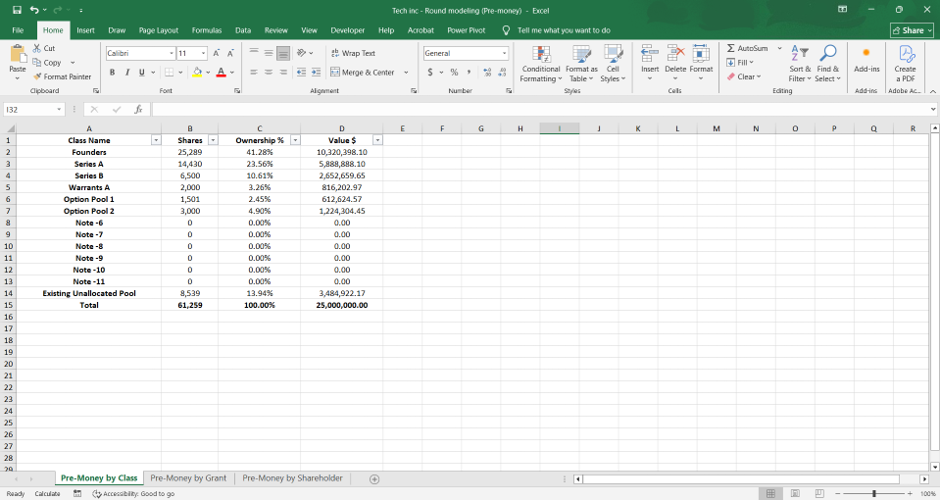Add a new sheet with plus button

tap(374, 478)
